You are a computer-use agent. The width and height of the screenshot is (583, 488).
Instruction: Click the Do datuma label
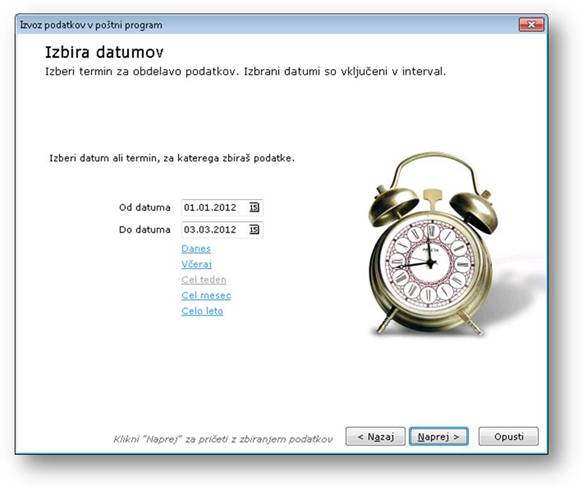tap(145, 229)
